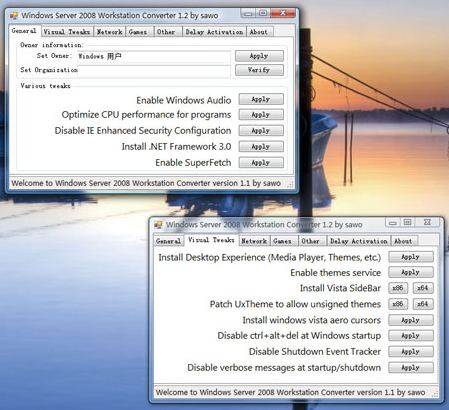The image size is (449, 410).
Task: Apply Enable themes service
Action: point(411,272)
